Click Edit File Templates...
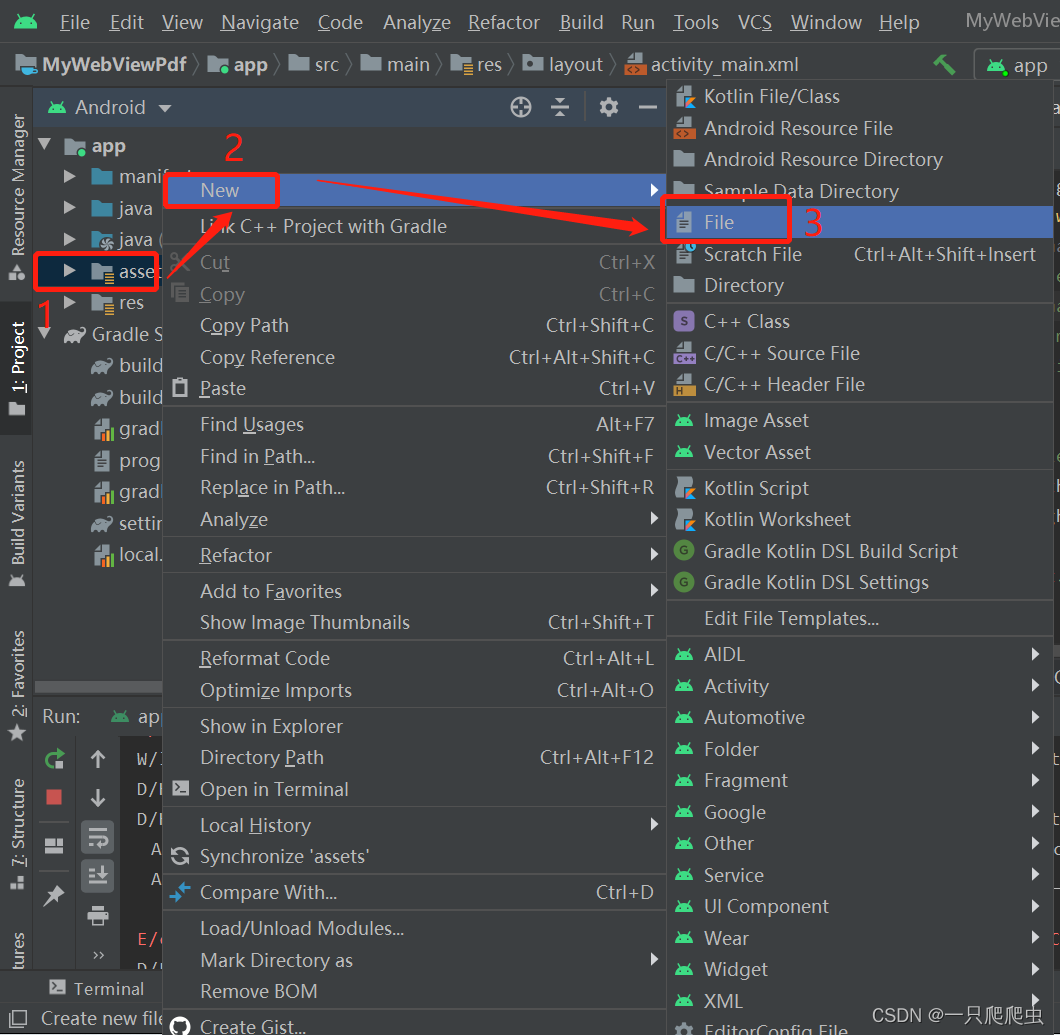 [859, 619]
